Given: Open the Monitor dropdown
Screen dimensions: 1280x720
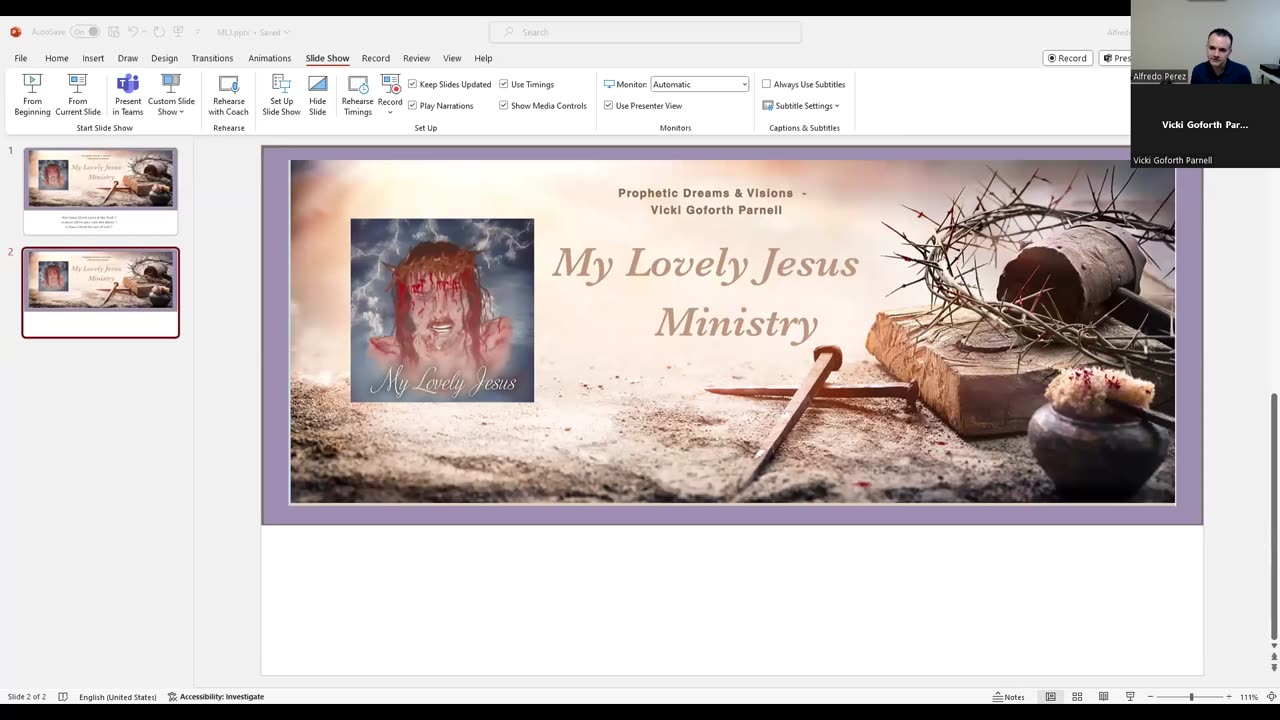Looking at the screenshot, I should [x=699, y=85].
